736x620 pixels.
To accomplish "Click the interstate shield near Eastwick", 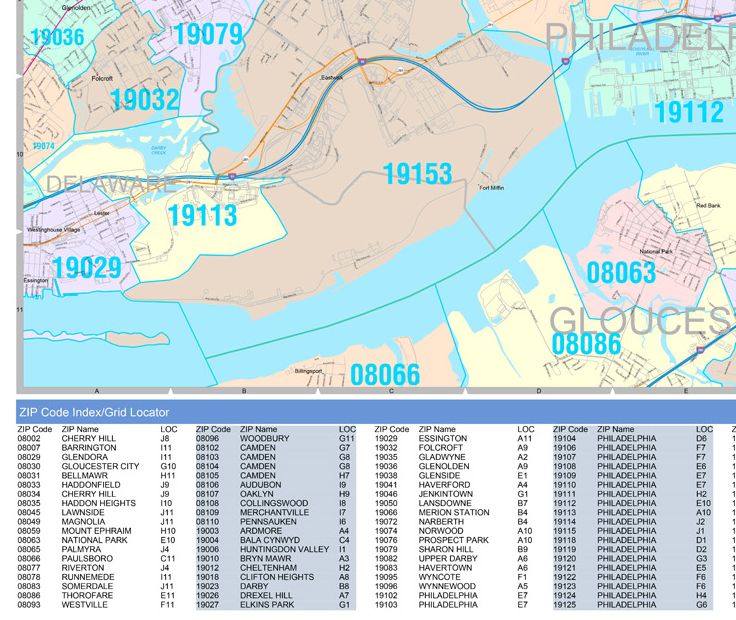I will coord(362,62).
